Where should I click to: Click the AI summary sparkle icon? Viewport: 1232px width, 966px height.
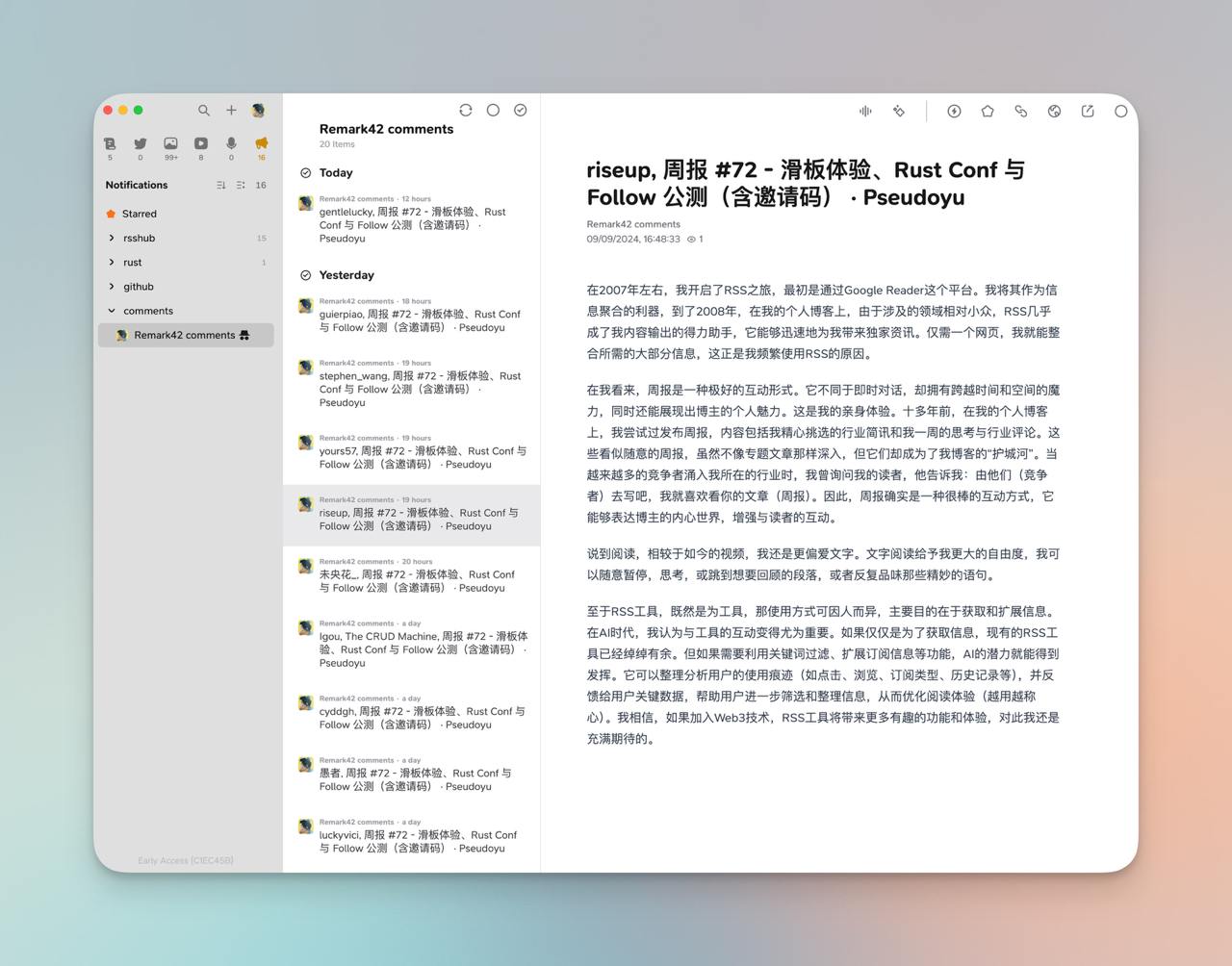coord(899,112)
